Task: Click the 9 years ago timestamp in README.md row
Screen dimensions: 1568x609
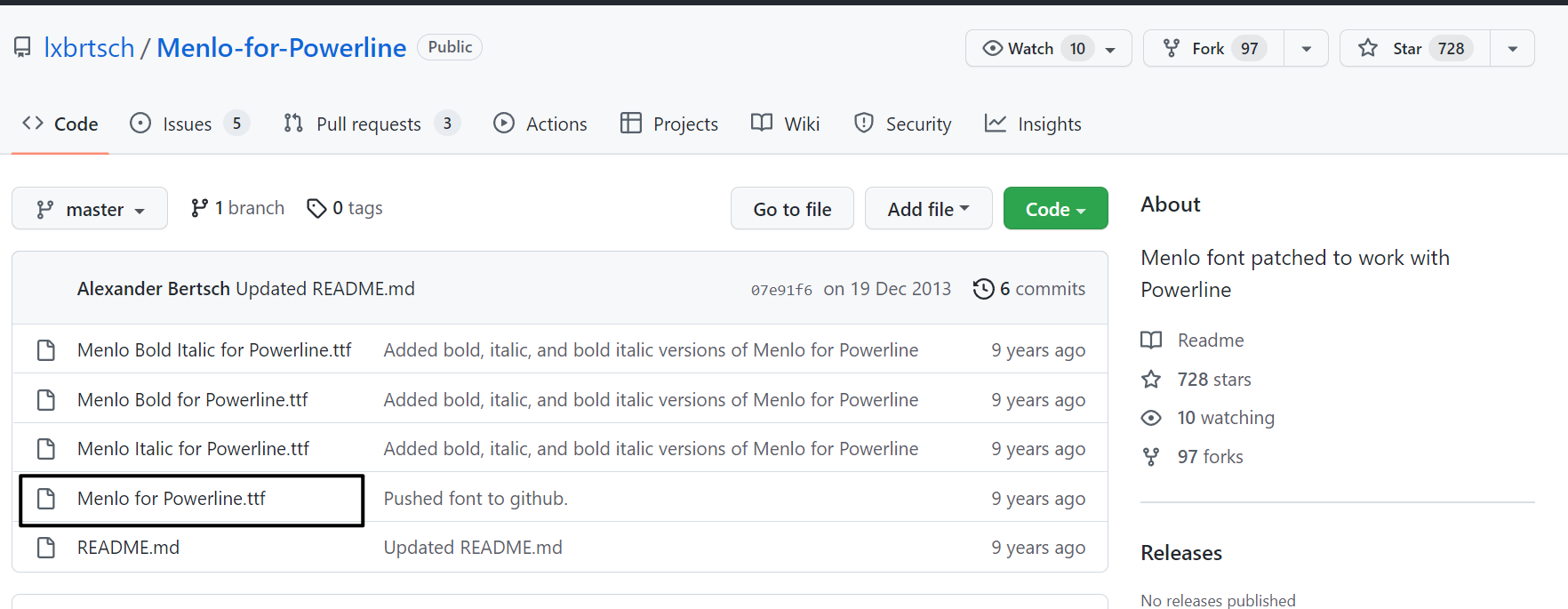Action: tap(1038, 548)
